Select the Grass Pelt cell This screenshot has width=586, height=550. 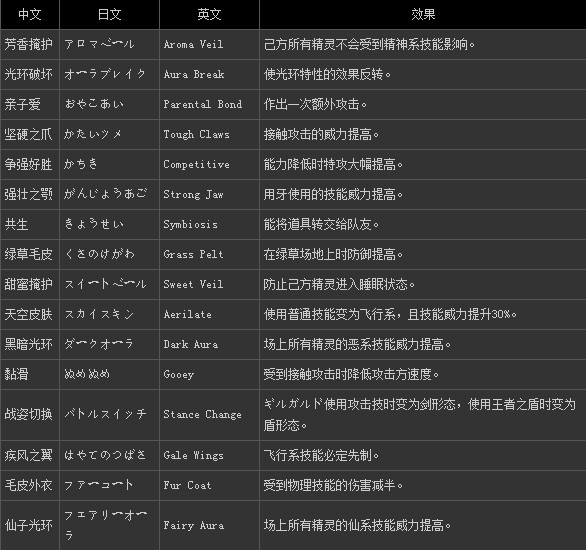(209, 254)
